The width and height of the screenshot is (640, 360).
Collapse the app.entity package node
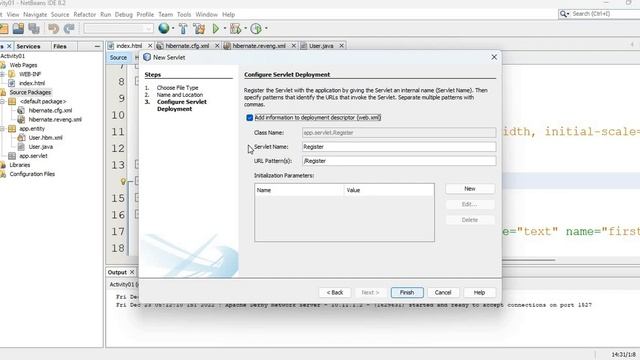point(2,129)
